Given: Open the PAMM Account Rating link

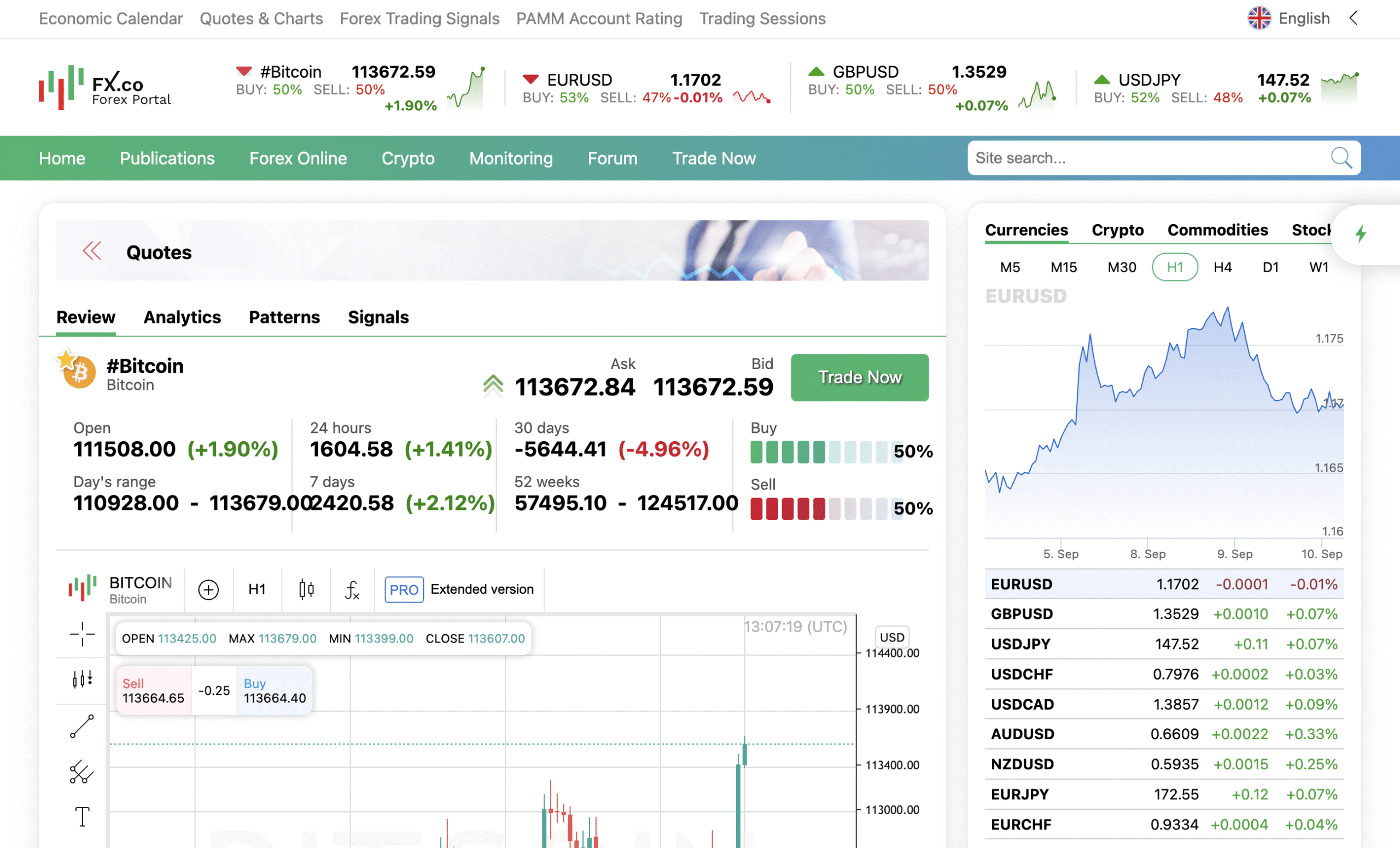Looking at the screenshot, I should click(599, 18).
